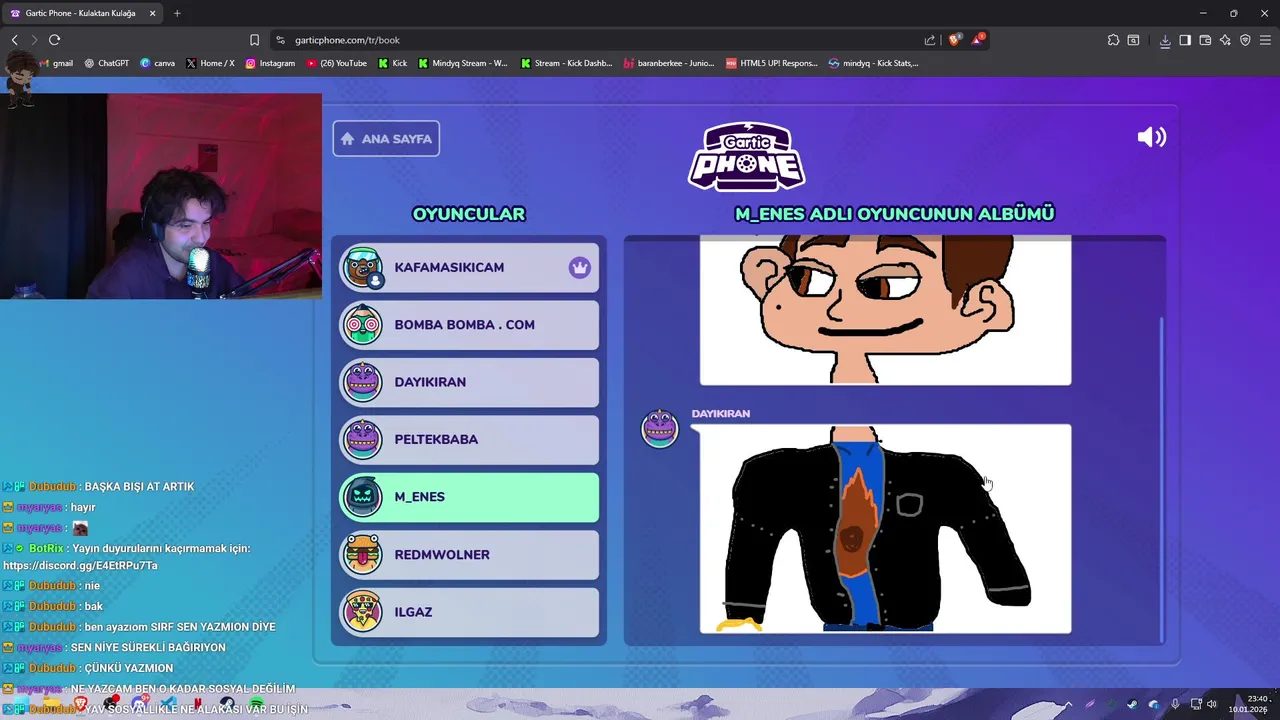
Task: Select player REDMWOLNER
Action: 469,554
